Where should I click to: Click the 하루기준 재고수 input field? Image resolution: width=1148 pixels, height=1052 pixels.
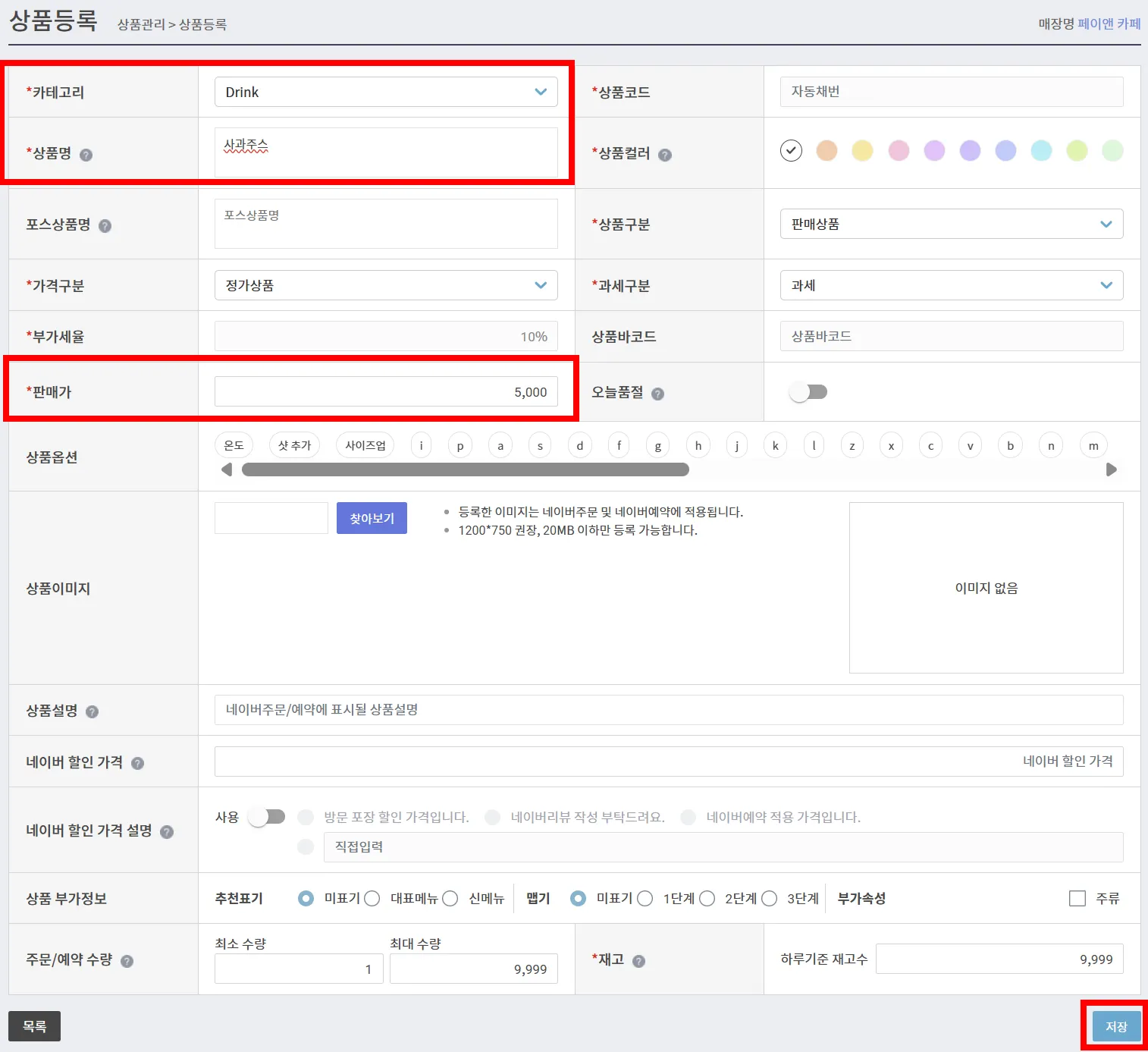pyautogui.click(x=999, y=959)
